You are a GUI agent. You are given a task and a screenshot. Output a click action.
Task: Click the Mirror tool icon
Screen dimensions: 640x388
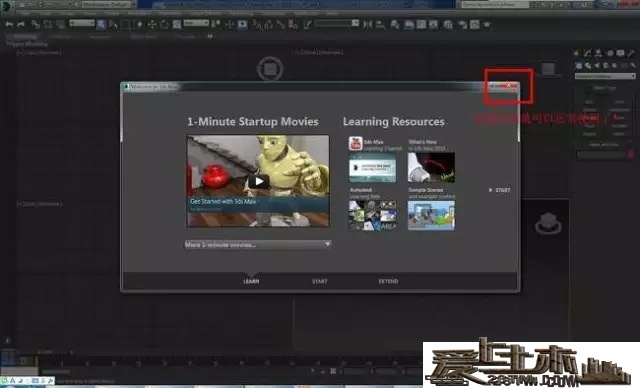(x=367, y=24)
